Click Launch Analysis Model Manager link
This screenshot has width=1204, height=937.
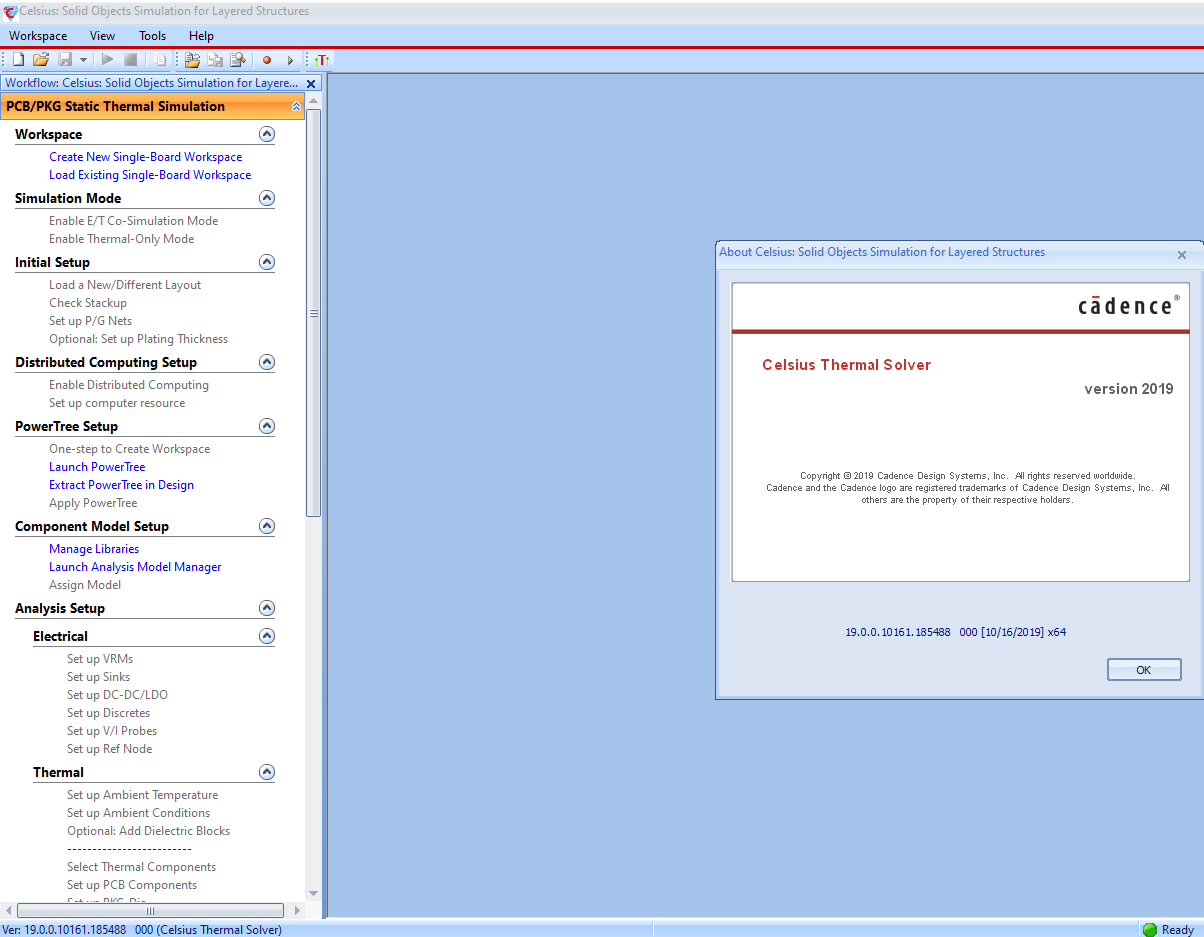[x=135, y=567]
